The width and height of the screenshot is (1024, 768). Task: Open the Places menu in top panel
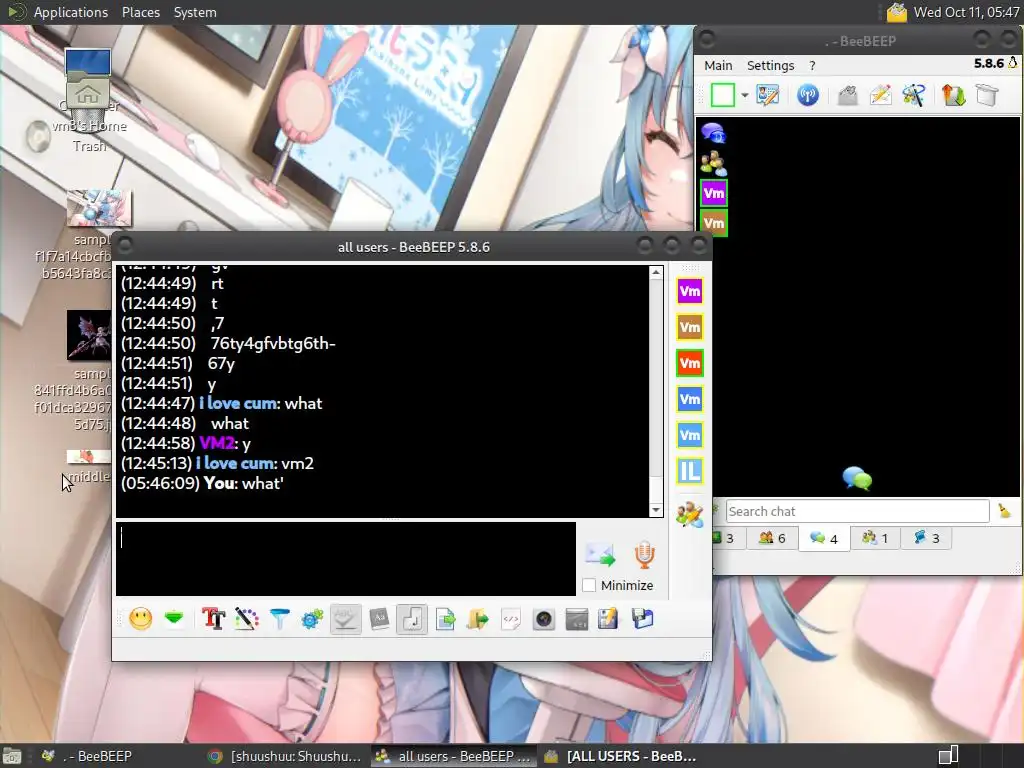(140, 12)
